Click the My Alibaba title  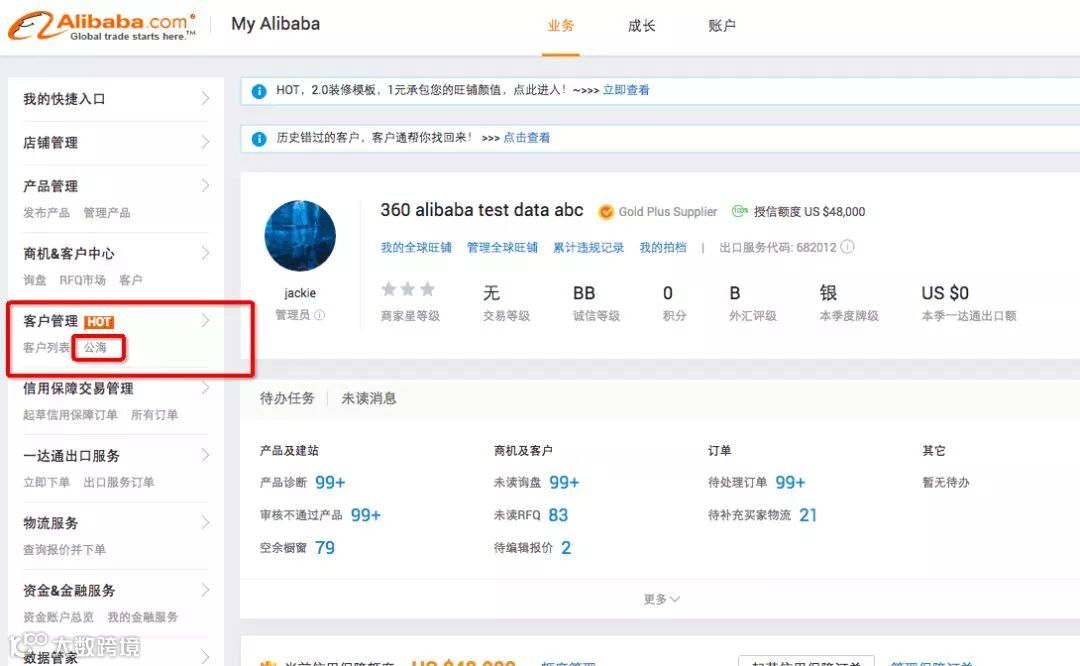[276, 24]
